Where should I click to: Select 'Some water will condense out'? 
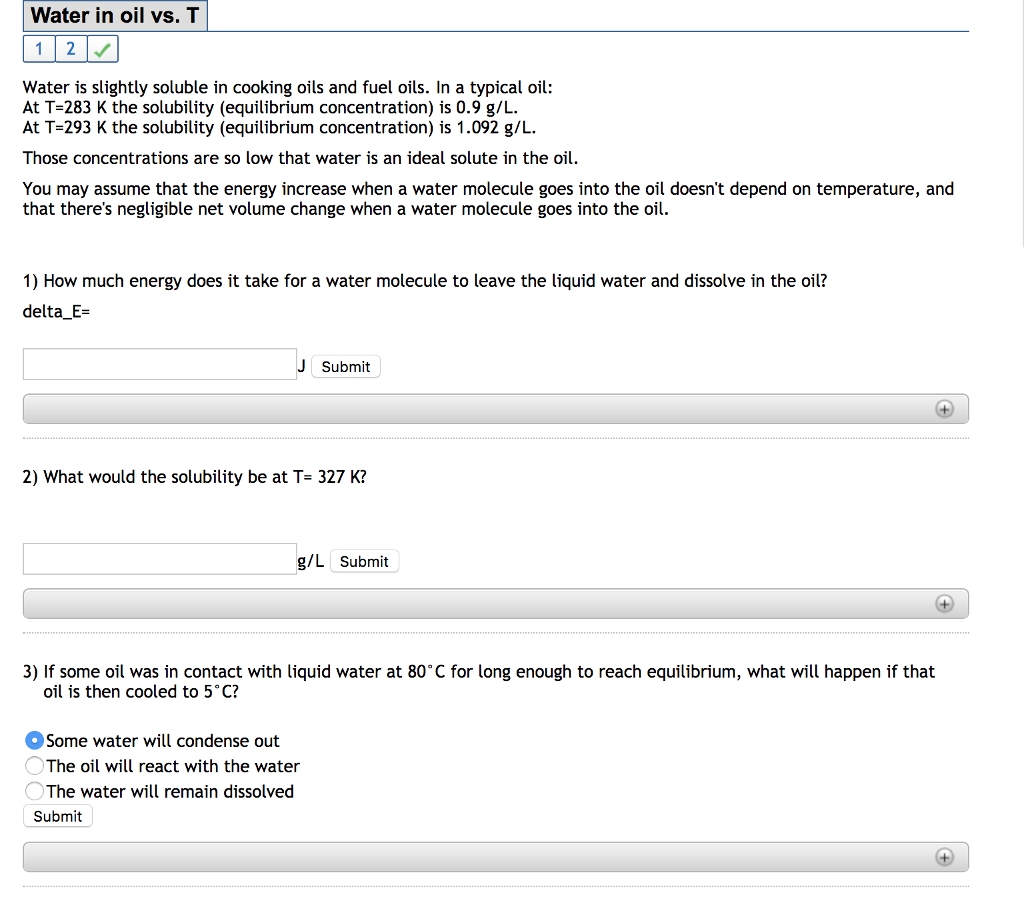click(x=35, y=741)
